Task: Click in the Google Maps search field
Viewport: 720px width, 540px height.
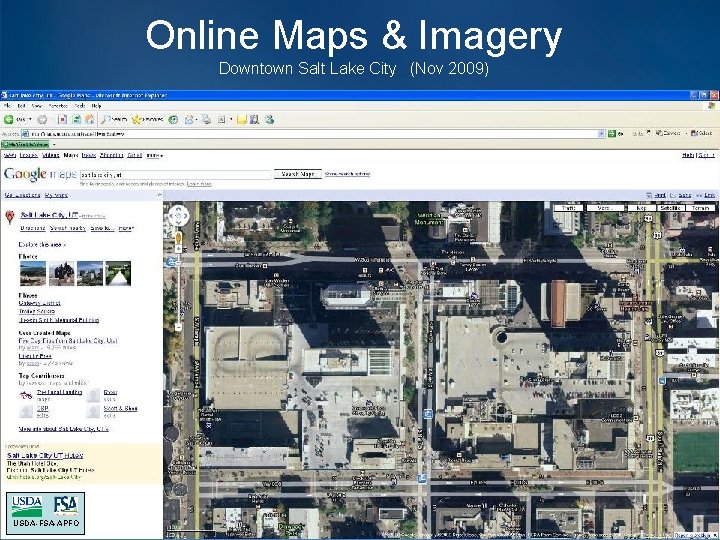Action: tap(176, 174)
